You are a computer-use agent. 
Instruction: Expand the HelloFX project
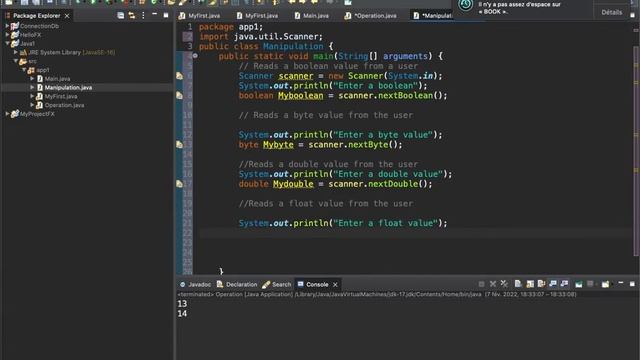pos(7,35)
